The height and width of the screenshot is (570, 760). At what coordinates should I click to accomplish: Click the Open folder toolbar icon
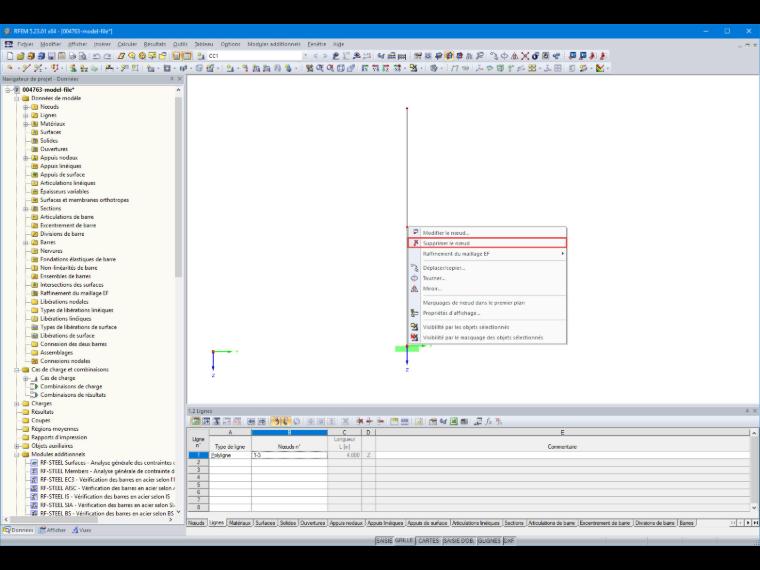[20, 56]
